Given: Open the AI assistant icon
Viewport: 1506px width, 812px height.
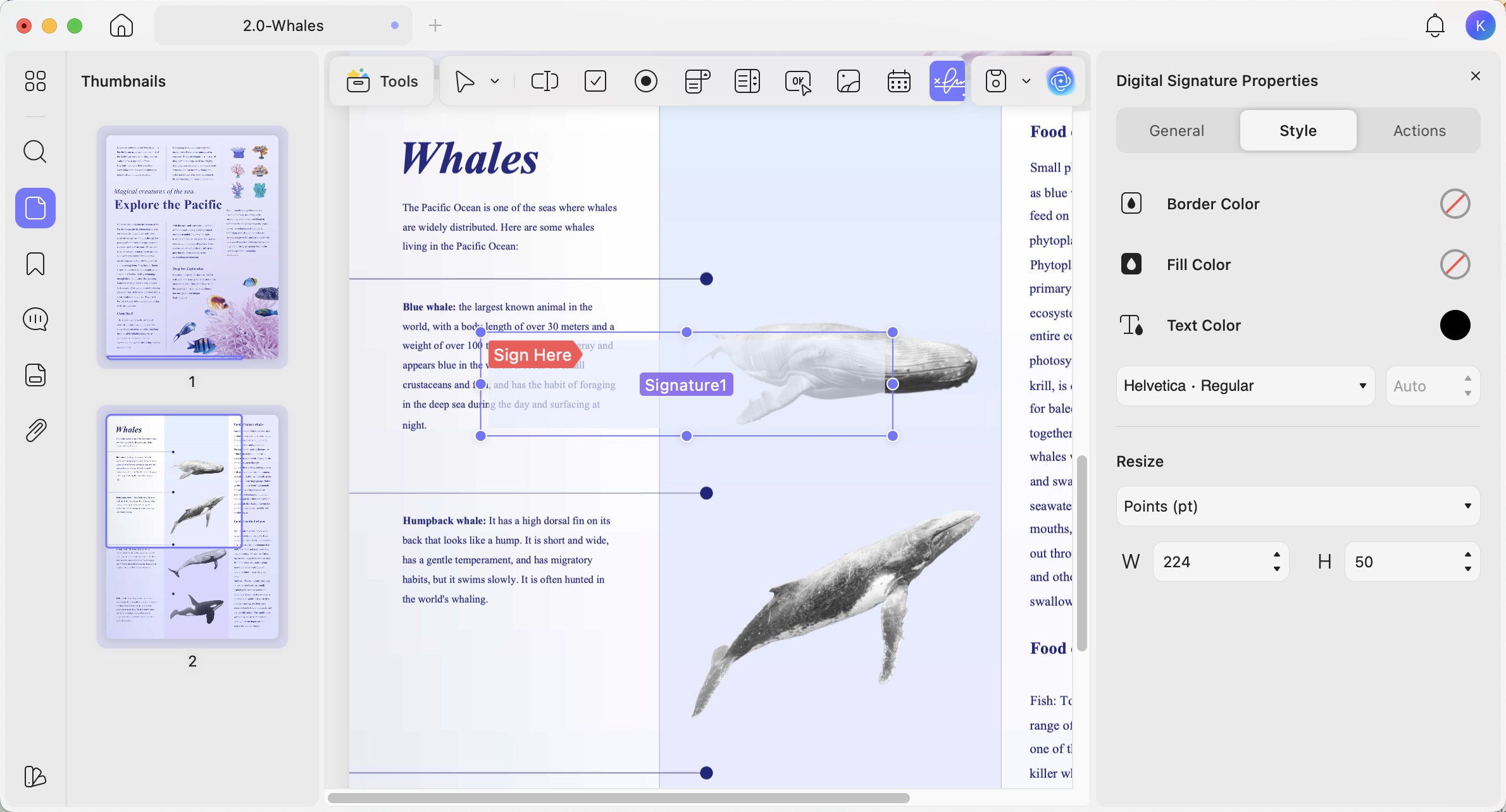Looking at the screenshot, I should (x=1061, y=81).
